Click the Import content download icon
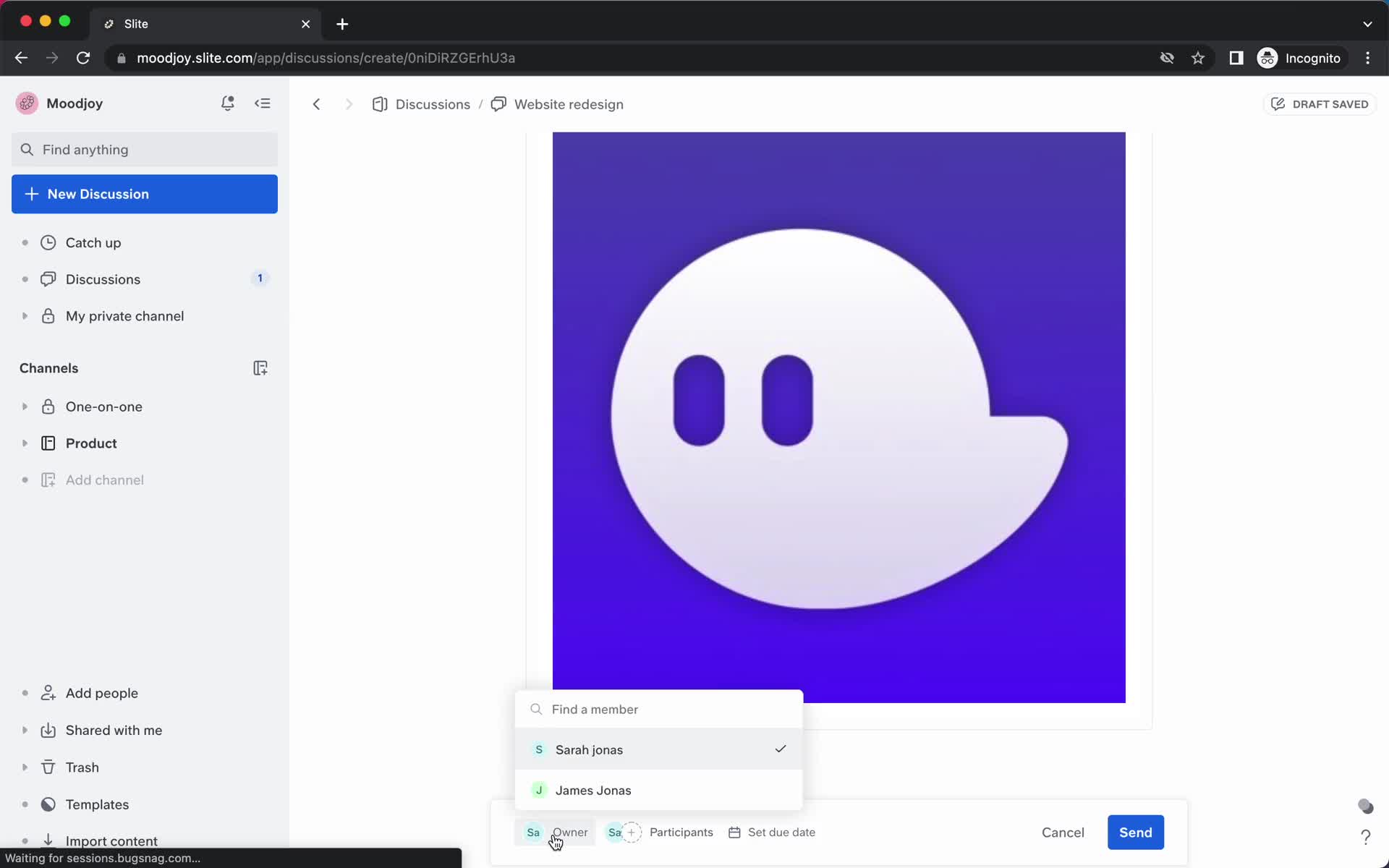 48,840
